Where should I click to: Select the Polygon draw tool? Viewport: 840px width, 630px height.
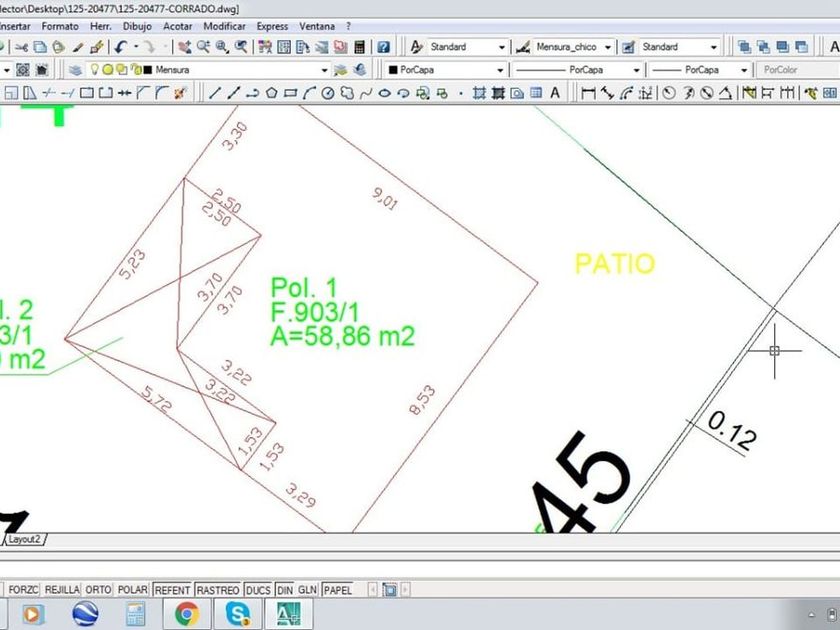271,93
